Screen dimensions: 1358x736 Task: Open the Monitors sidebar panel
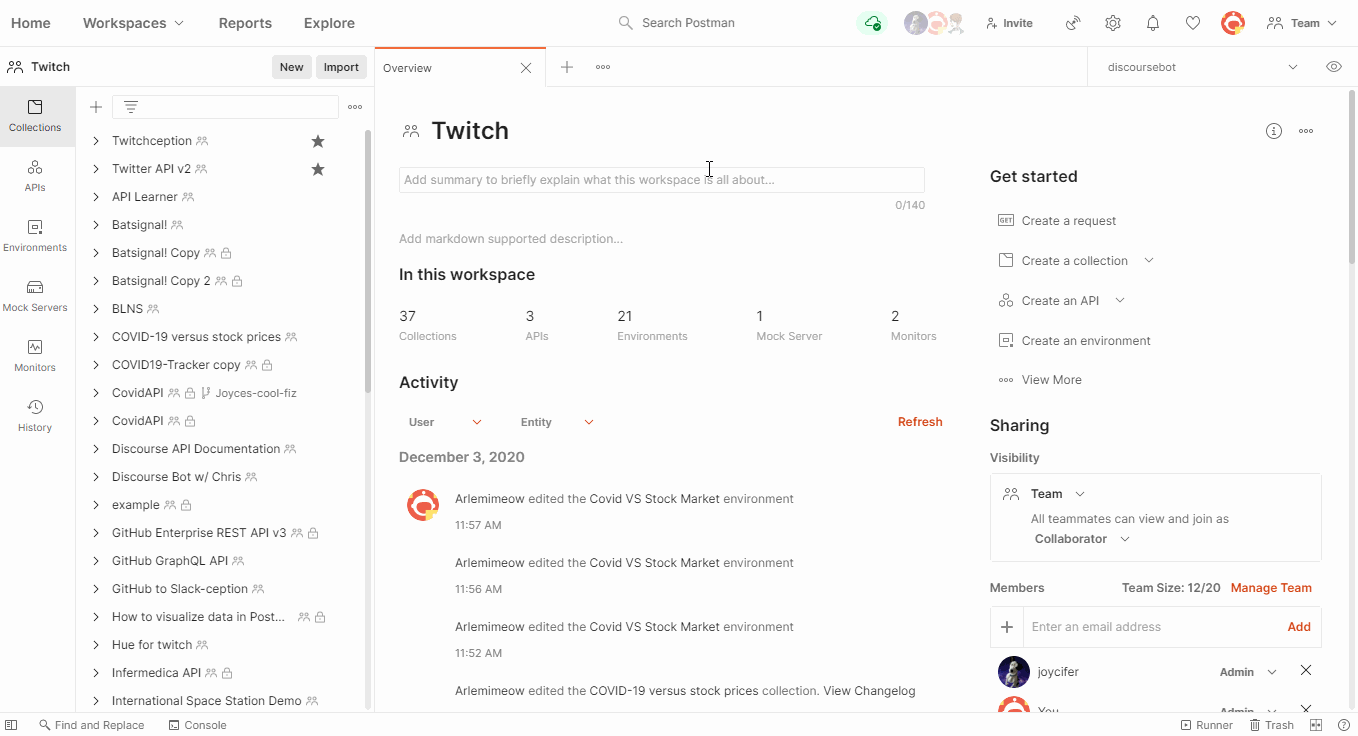tap(35, 356)
